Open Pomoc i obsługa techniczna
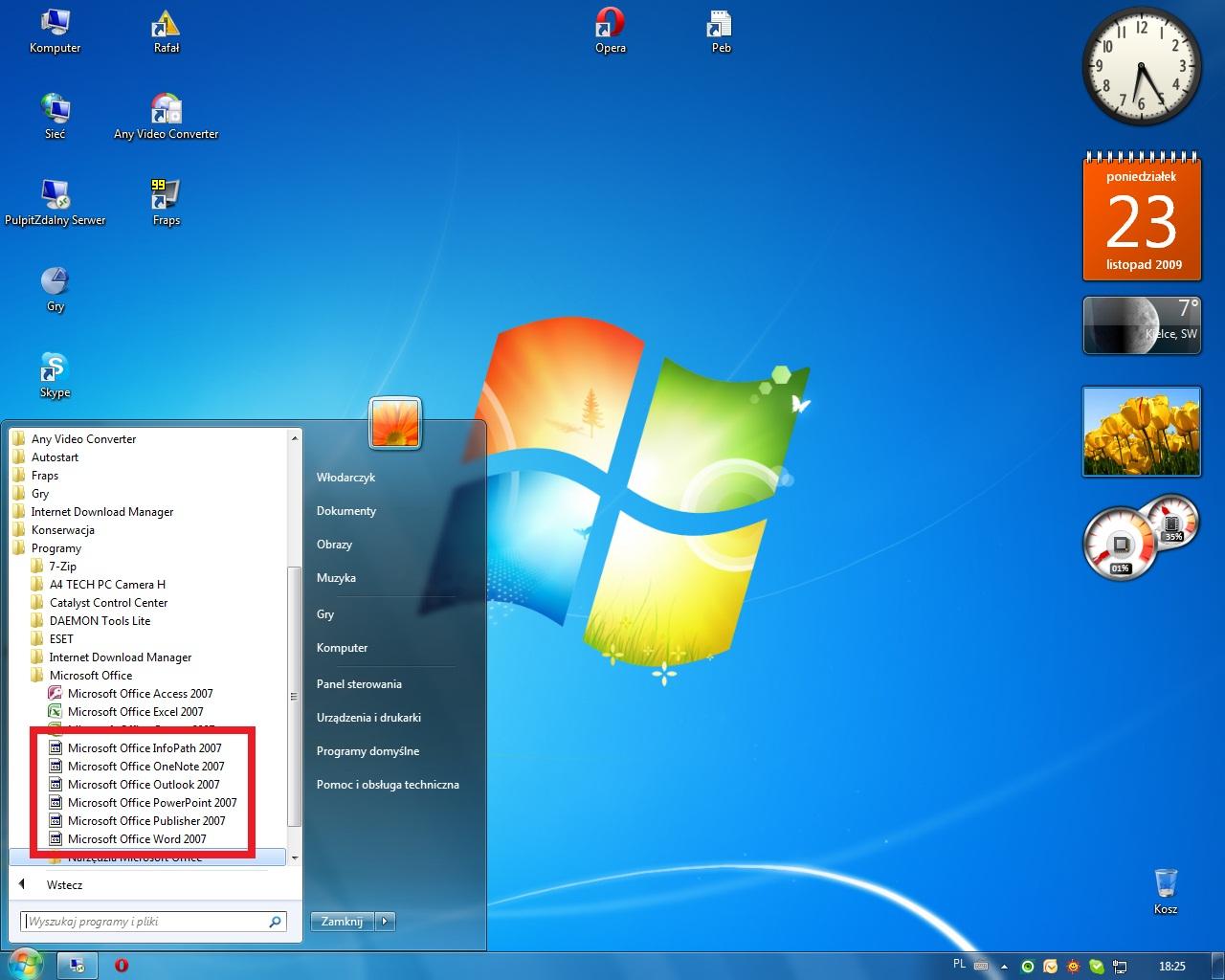The width and height of the screenshot is (1225, 980). coord(388,785)
